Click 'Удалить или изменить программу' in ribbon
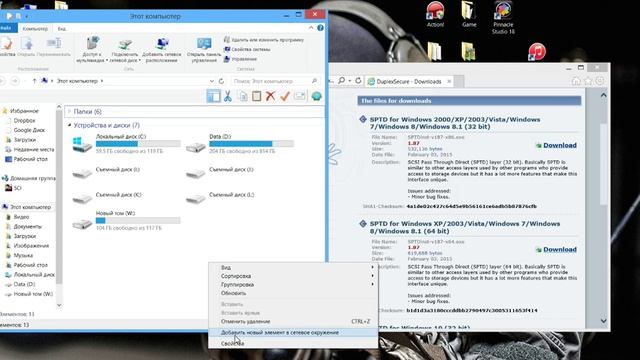The height and width of the screenshot is (360, 640). pyautogui.click(x=264, y=40)
